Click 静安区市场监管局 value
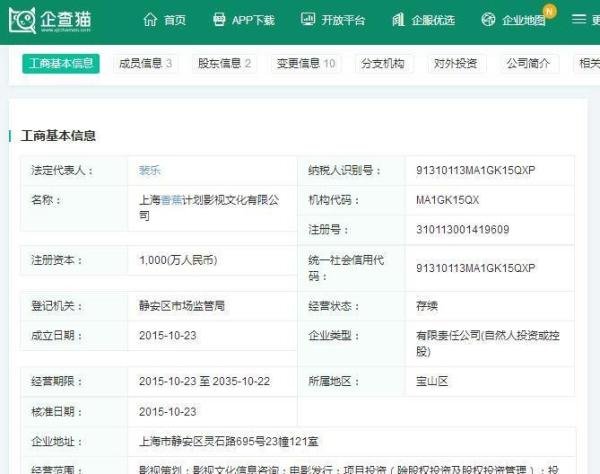Screen dimensions: 600x474 coord(182,306)
